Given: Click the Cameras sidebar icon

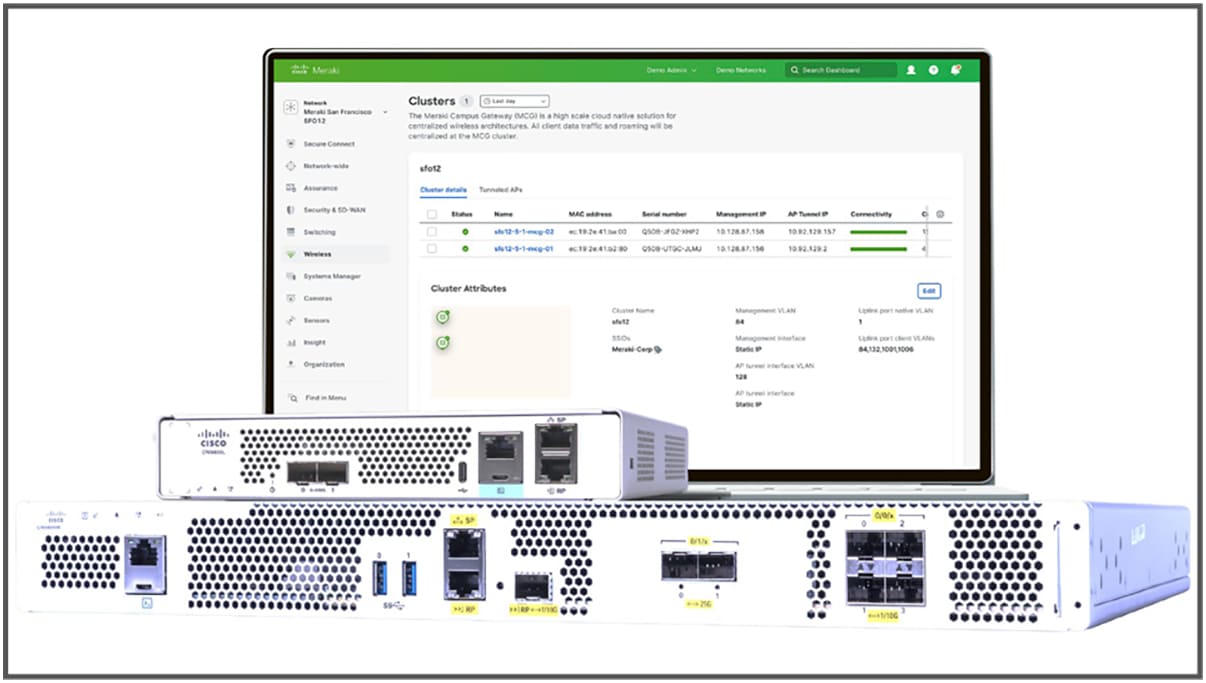Looking at the screenshot, I should 291,298.
